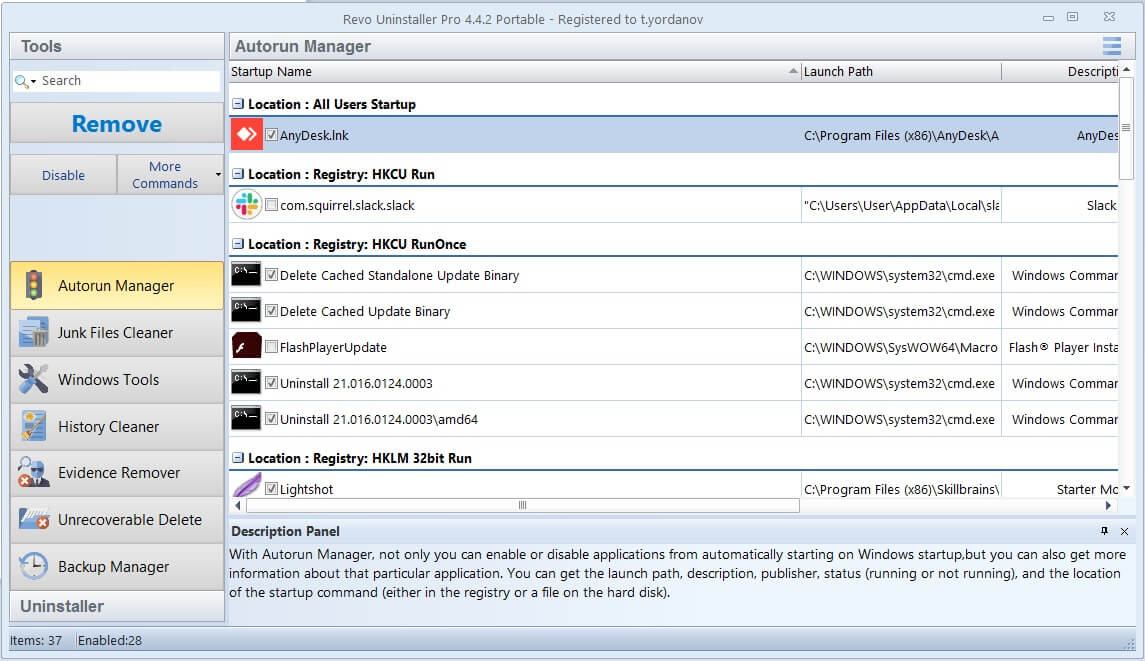Click the search magnifier icon
This screenshot has width=1145, height=661.
[21, 81]
